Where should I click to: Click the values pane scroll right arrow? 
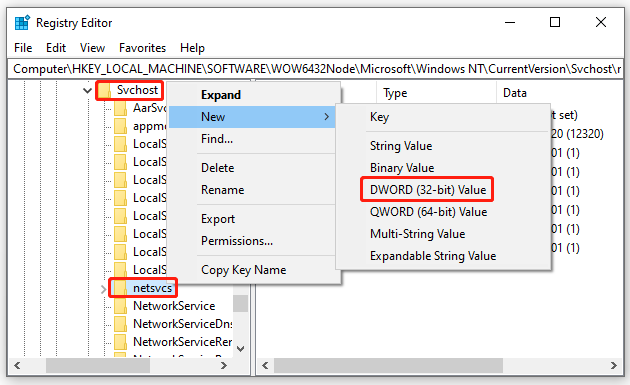614,365
